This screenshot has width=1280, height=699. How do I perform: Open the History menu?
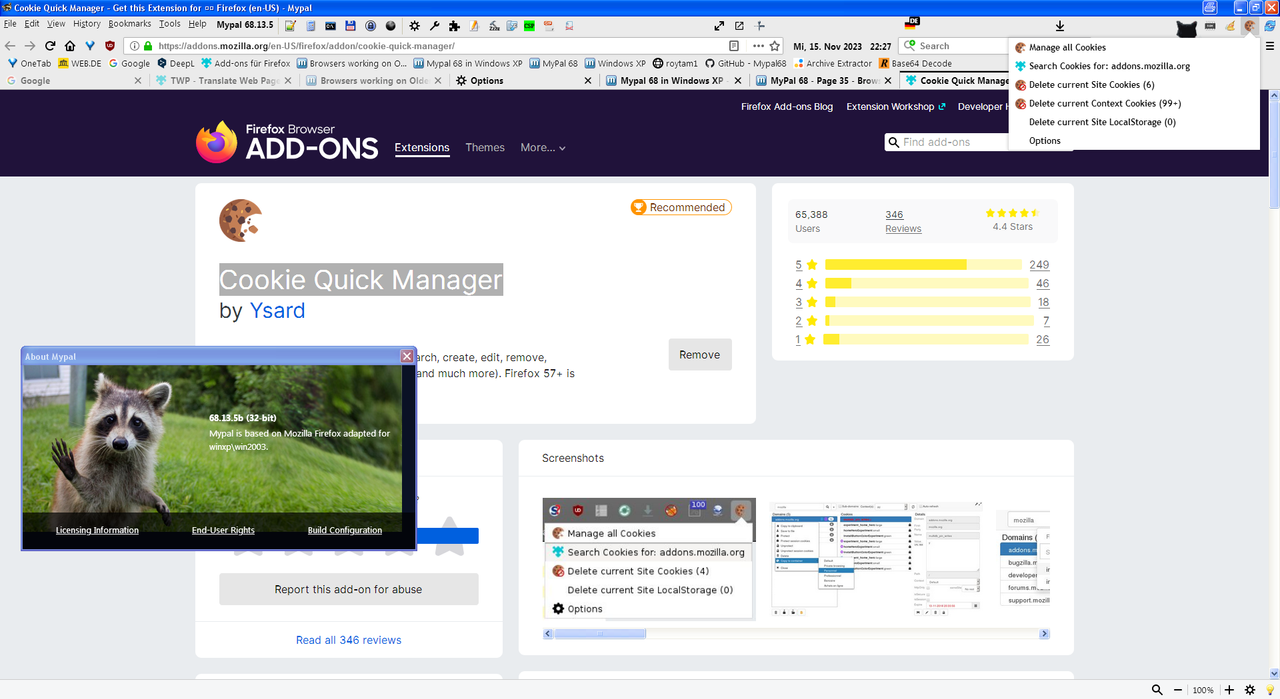87,23
